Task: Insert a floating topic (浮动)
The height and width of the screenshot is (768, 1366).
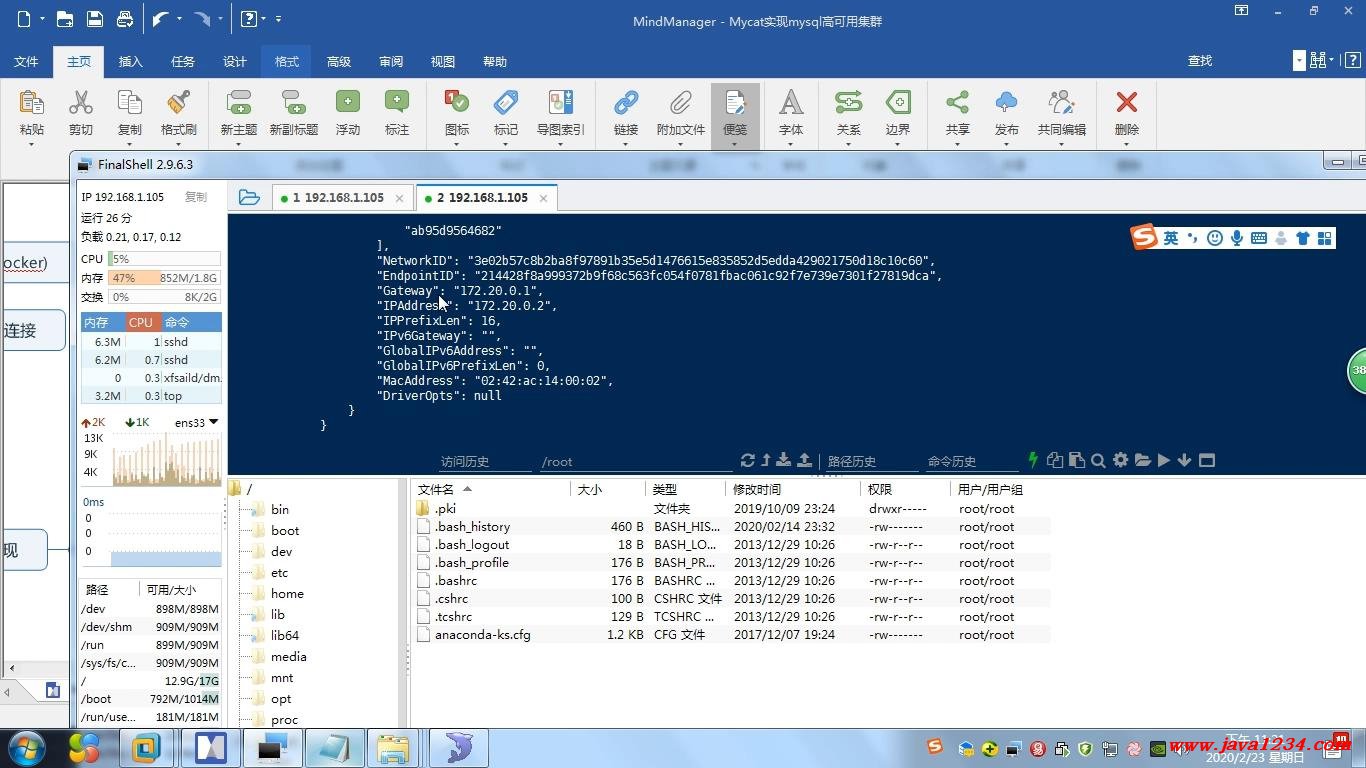Action: coord(347,102)
